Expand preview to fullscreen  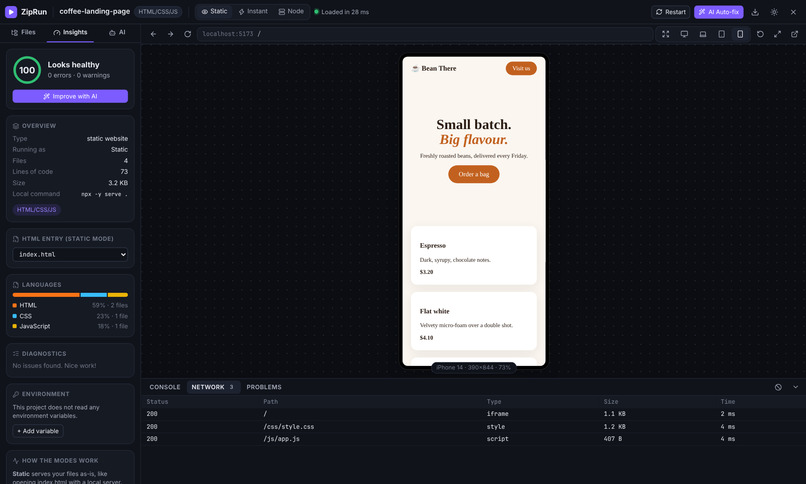[777, 34]
